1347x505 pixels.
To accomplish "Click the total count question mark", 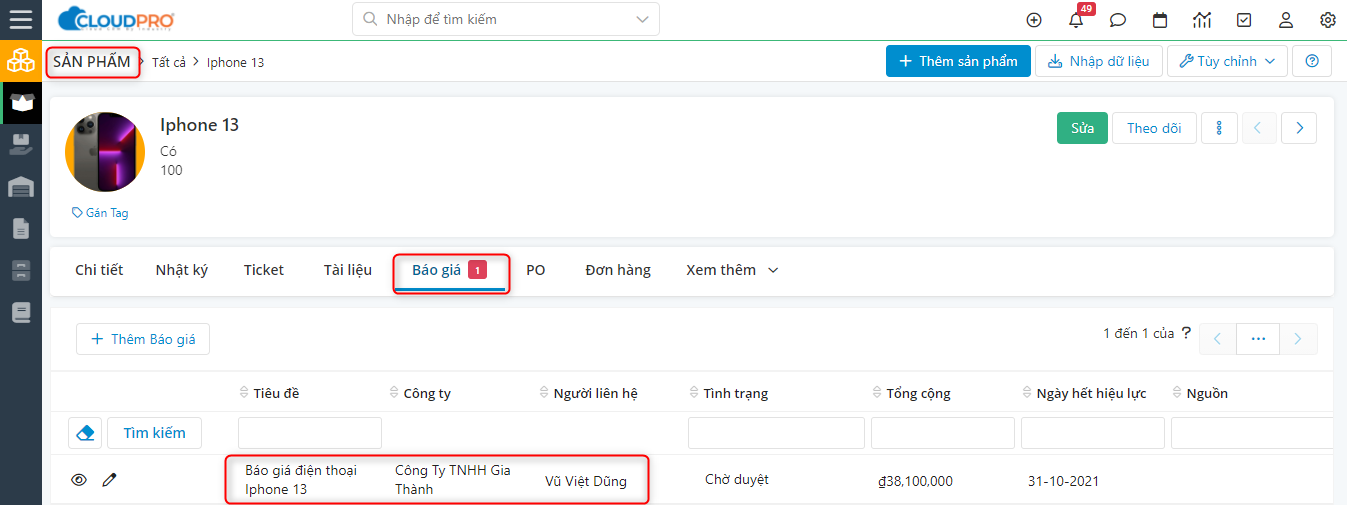I will (1186, 333).
